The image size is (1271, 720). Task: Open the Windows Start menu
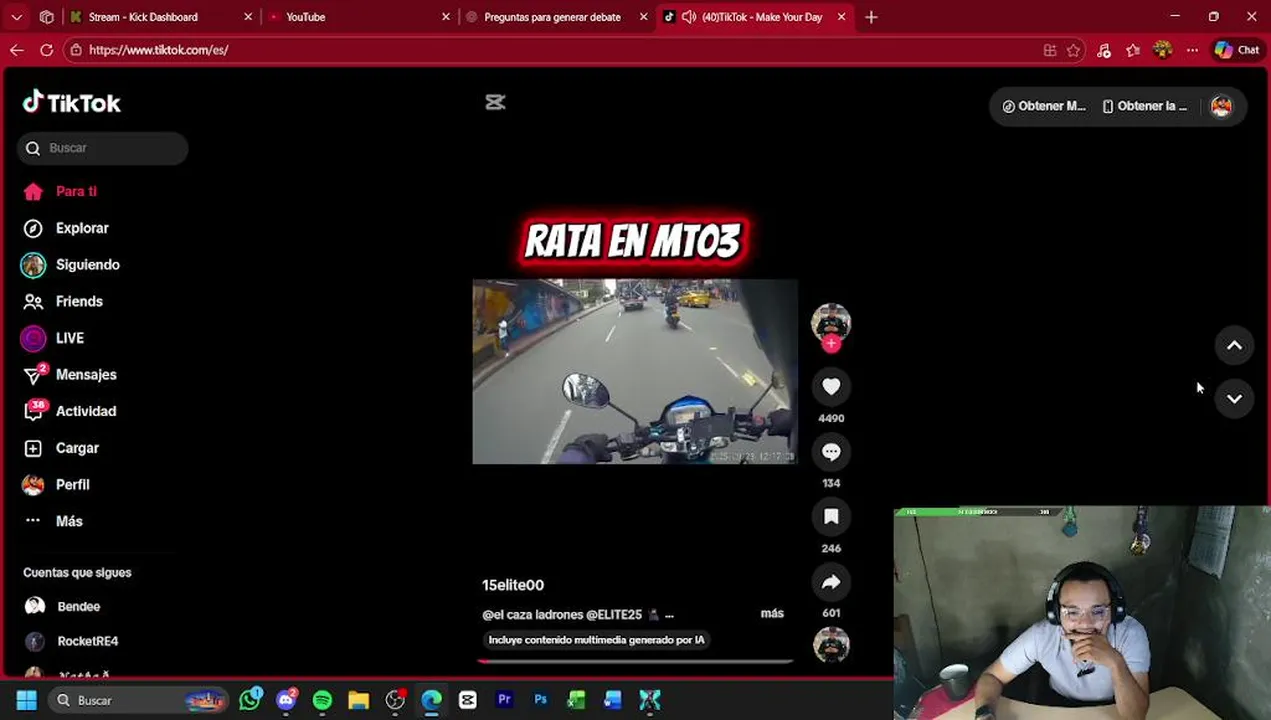[x=27, y=700]
